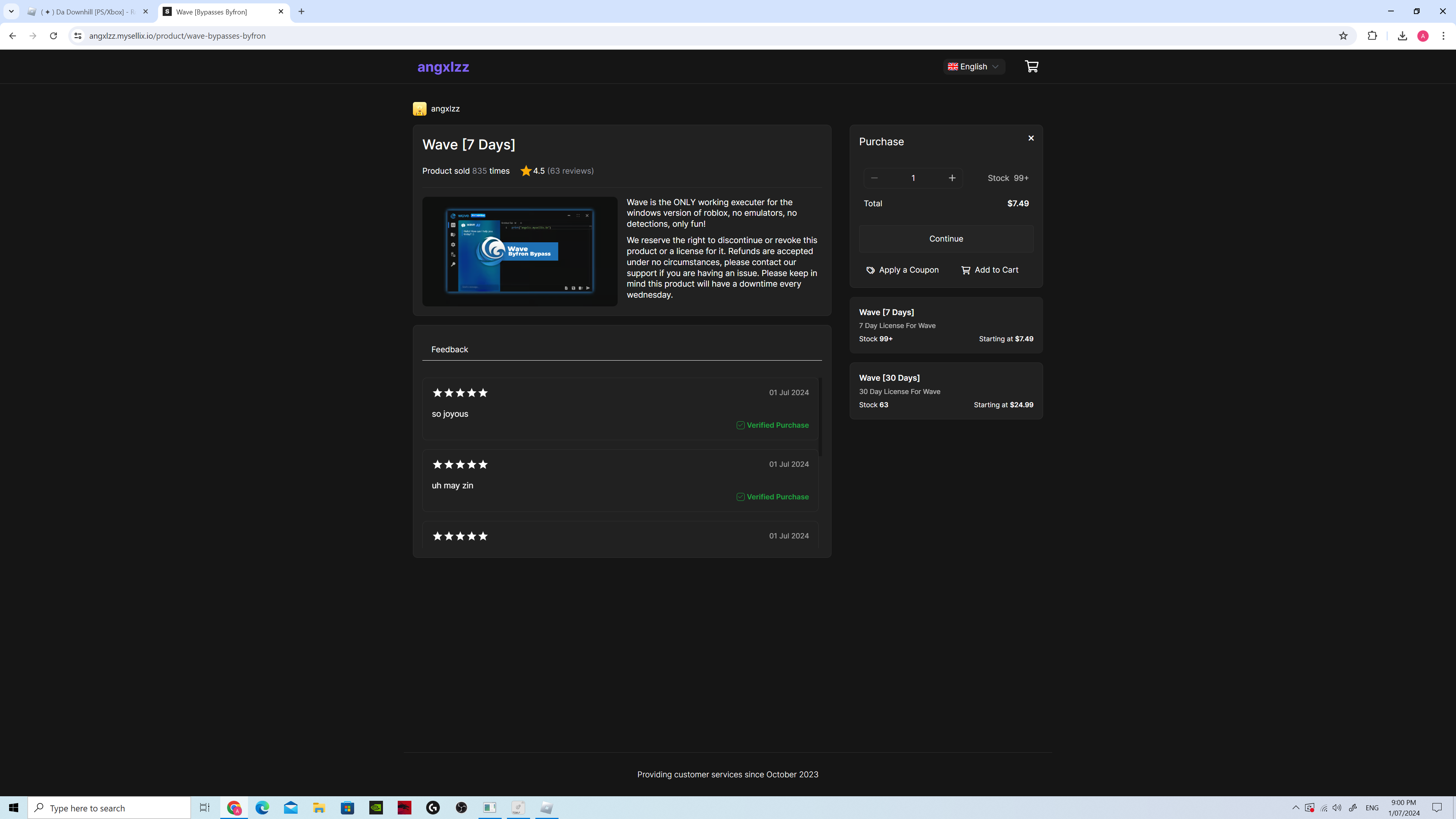The image size is (1456, 819).
Task: Open the shopping cart icon in the header
Action: point(1031,67)
